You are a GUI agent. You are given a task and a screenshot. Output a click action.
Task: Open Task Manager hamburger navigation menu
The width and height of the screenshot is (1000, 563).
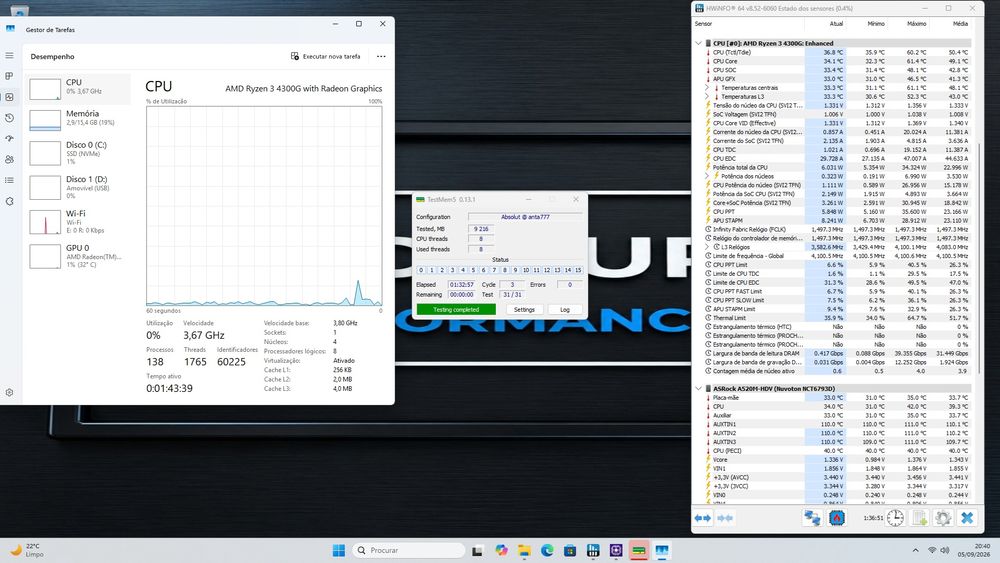[x=10, y=55]
